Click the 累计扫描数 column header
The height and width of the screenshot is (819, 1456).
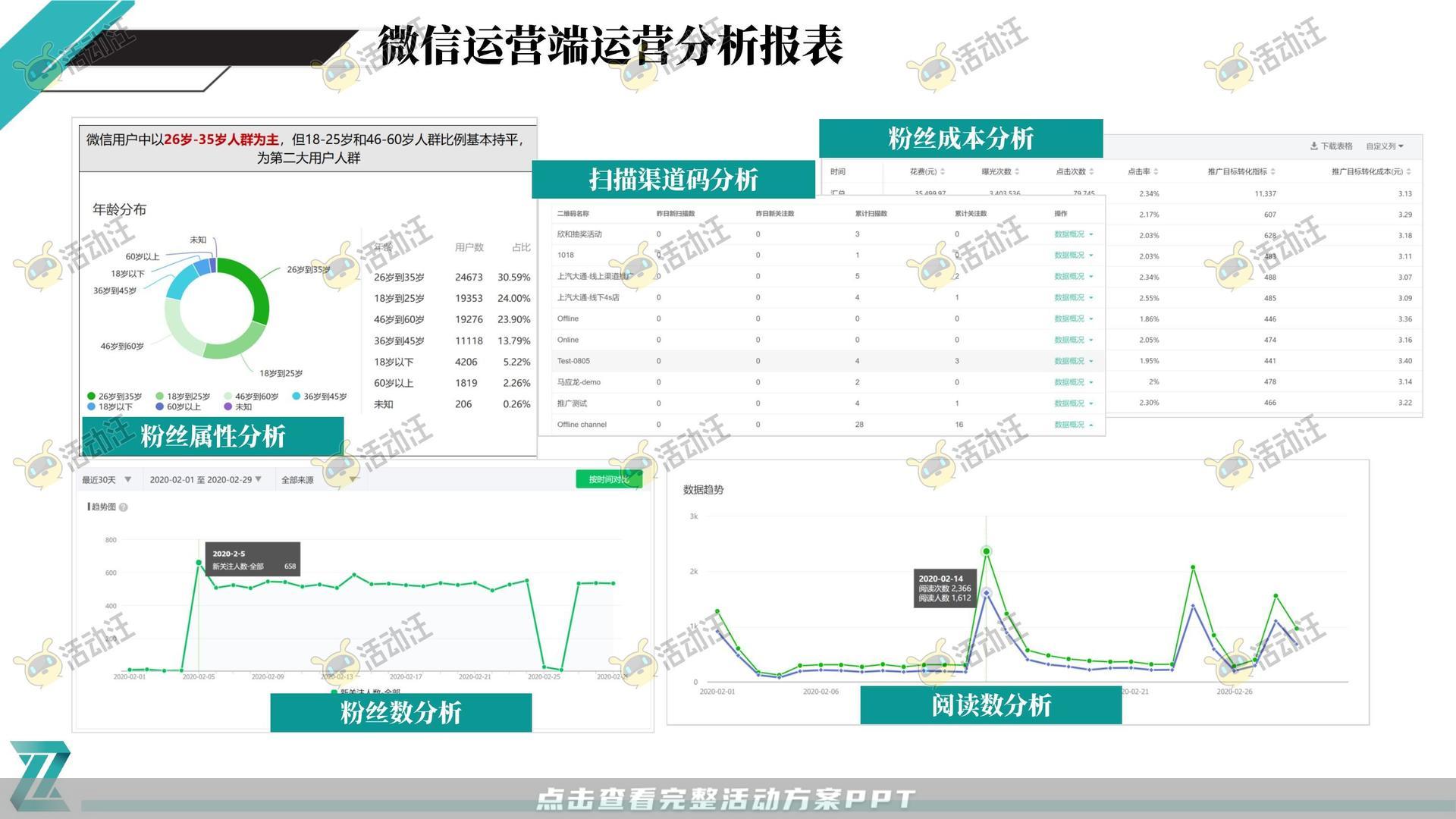click(x=871, y=214)
